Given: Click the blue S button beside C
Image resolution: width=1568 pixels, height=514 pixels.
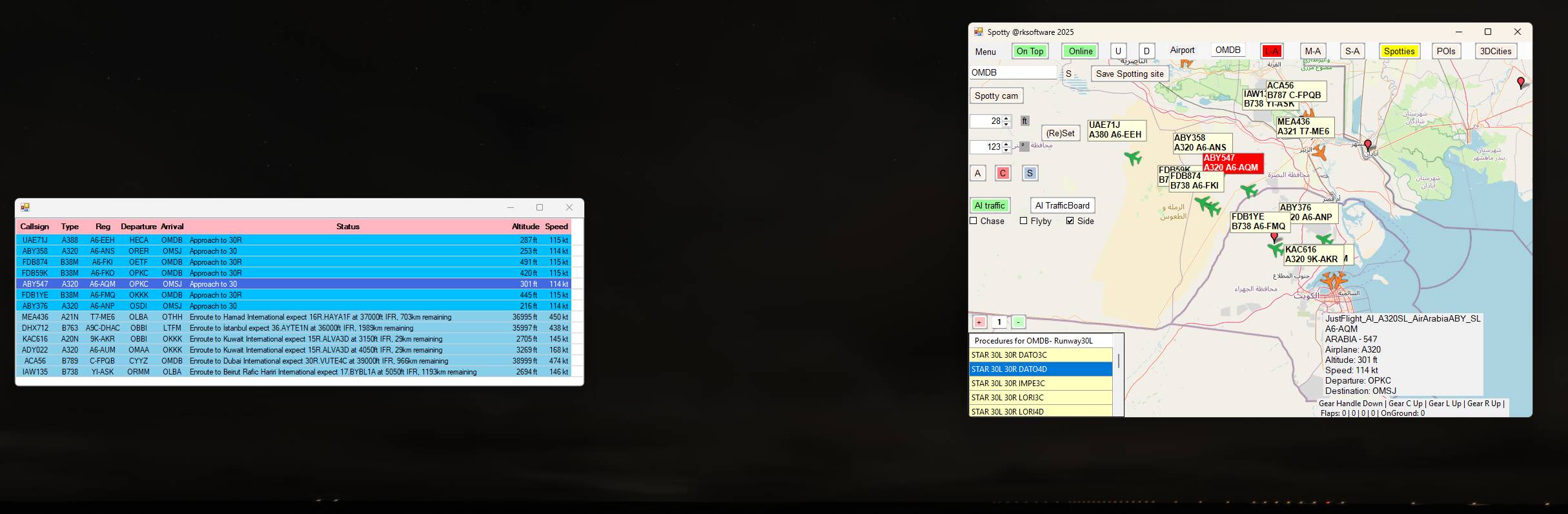Looking at the screenshot, I should coord(1030,173).
